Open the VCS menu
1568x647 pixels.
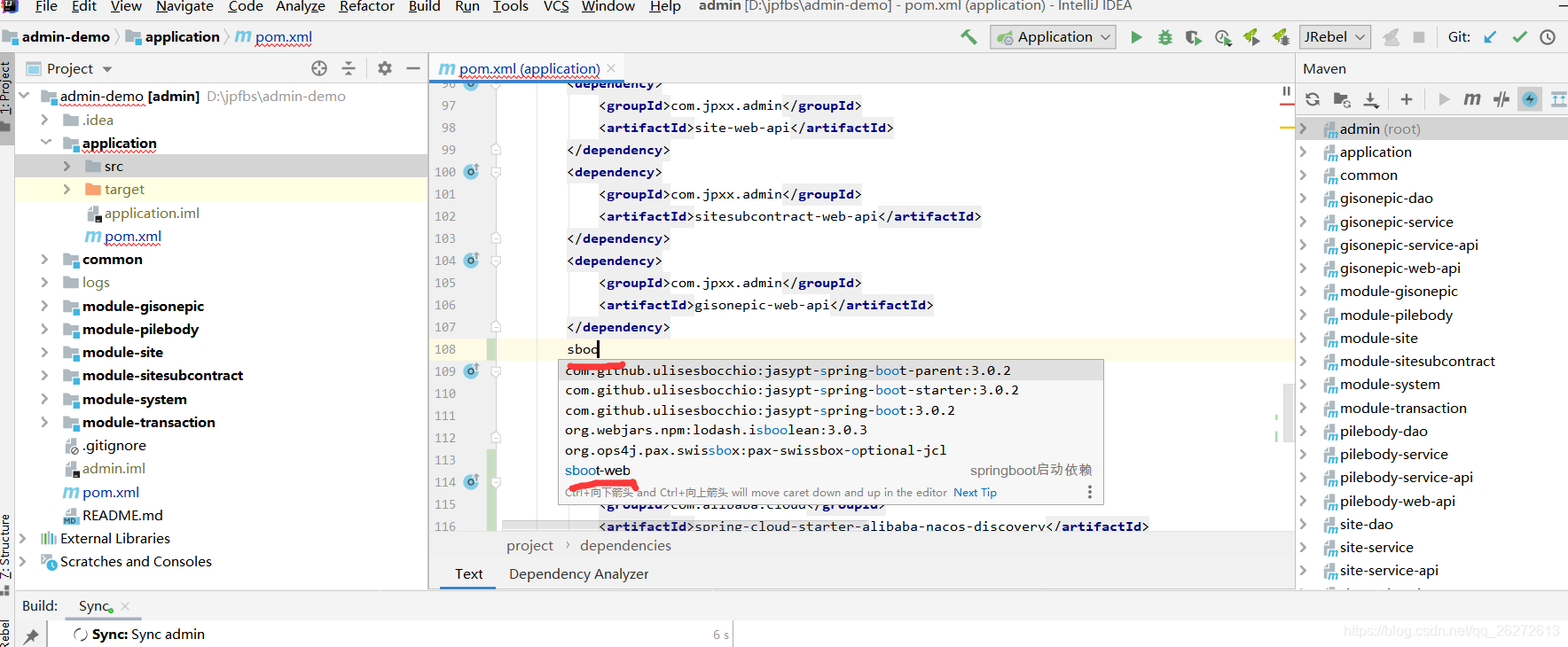click(556, 6)
